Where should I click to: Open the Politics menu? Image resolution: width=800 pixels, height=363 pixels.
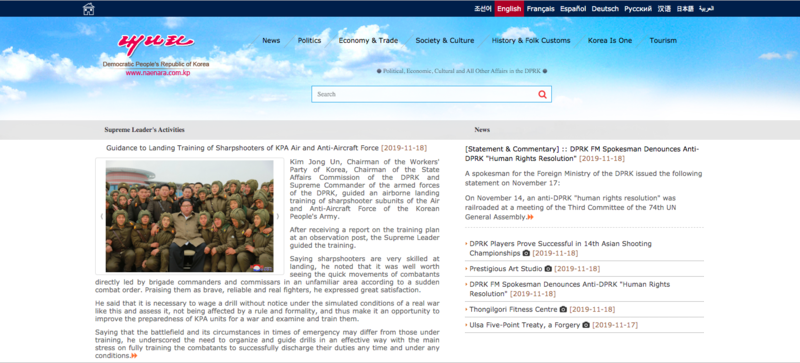(x=309, y=40)
